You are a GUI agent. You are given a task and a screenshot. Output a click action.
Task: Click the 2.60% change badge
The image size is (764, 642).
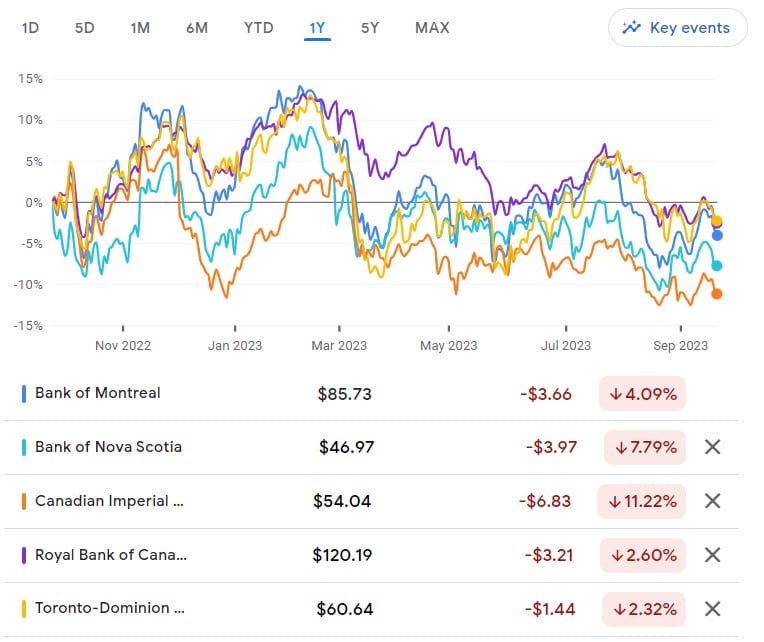643,555
